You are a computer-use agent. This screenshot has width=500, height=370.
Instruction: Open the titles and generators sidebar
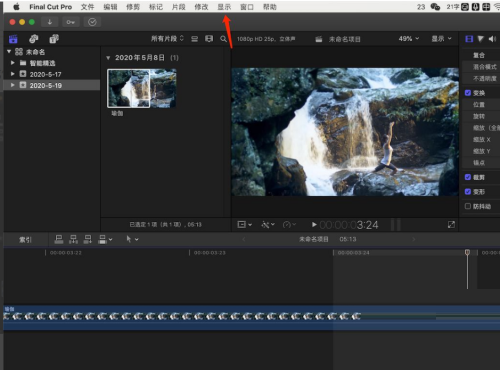pos(54,39)
